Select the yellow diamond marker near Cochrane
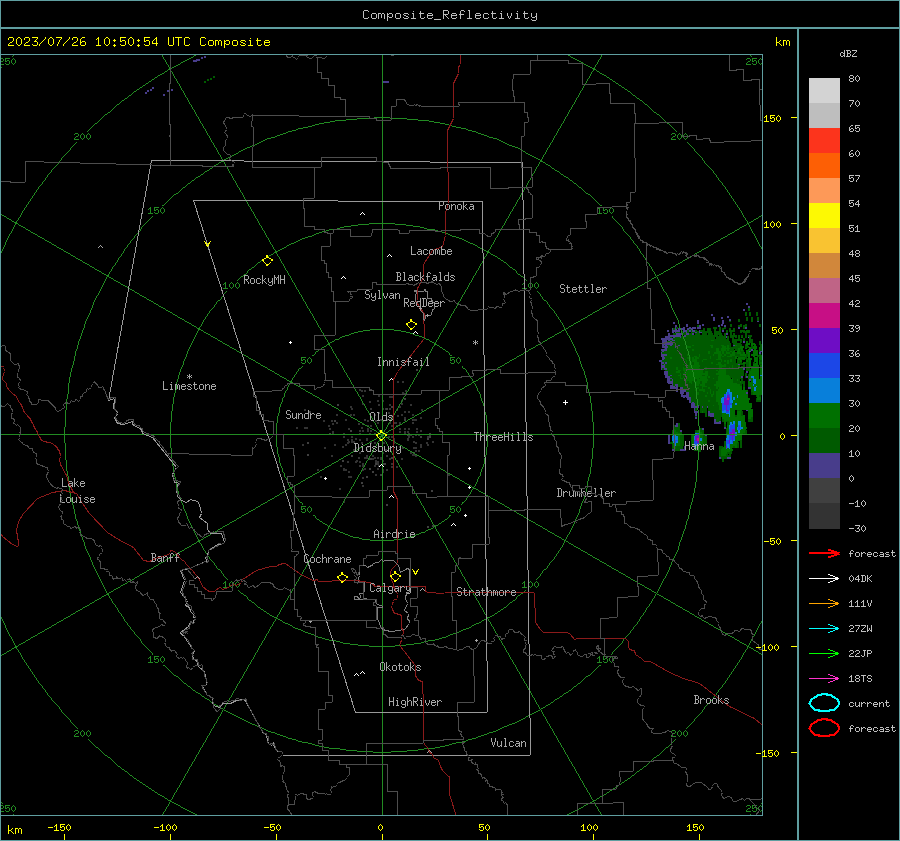The width and height of the screenshot is (900, 841). 342,578
